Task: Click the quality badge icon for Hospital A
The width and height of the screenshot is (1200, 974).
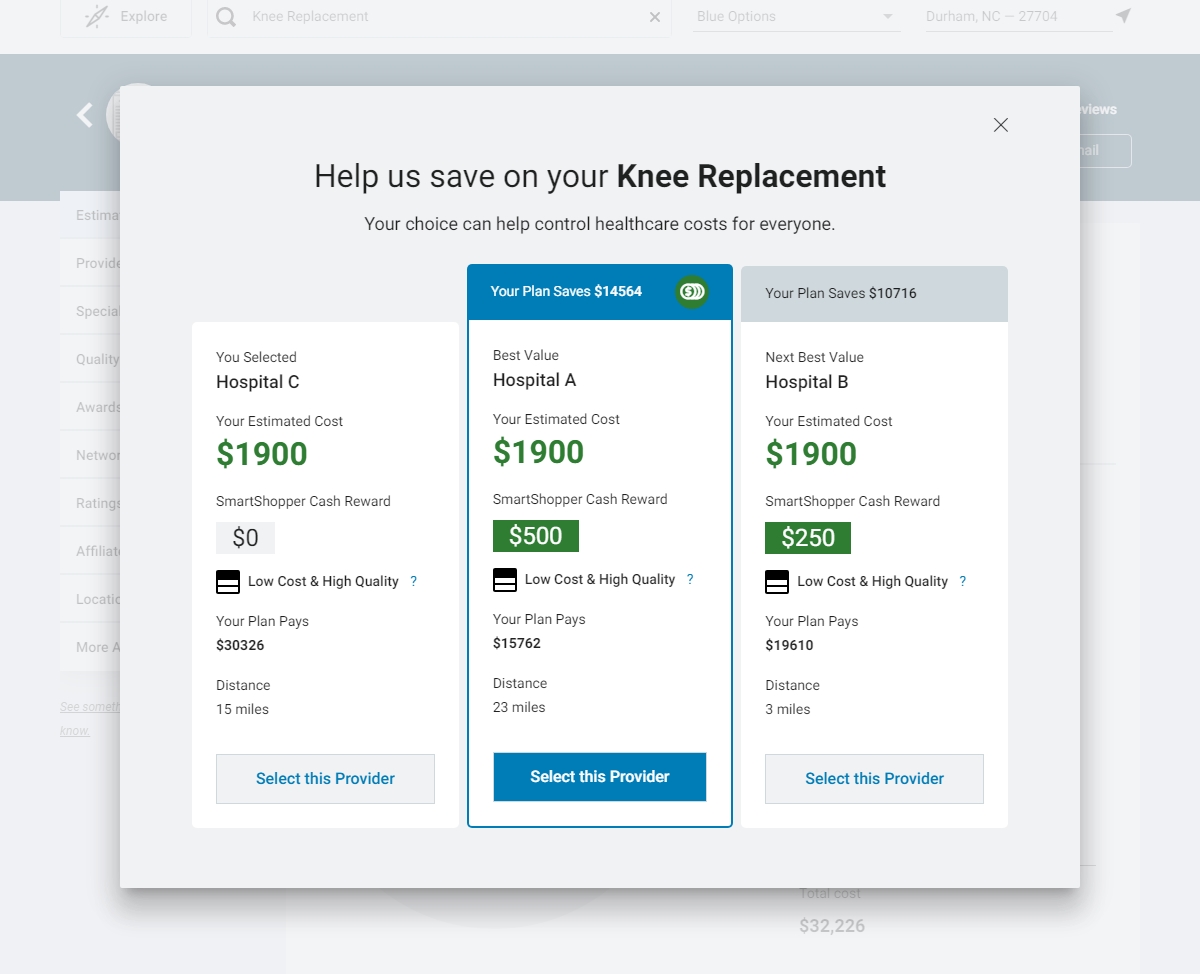Action: pos(505,580)
